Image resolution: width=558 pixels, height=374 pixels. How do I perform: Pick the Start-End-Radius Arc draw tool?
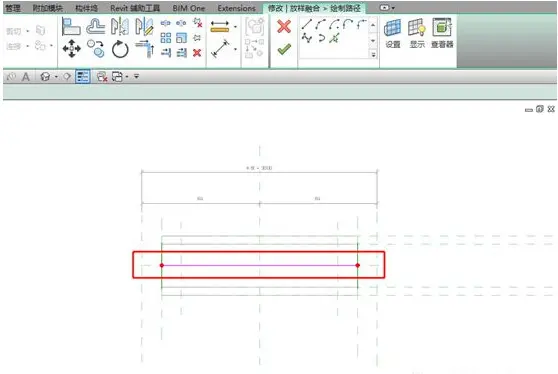coord(321,24)
